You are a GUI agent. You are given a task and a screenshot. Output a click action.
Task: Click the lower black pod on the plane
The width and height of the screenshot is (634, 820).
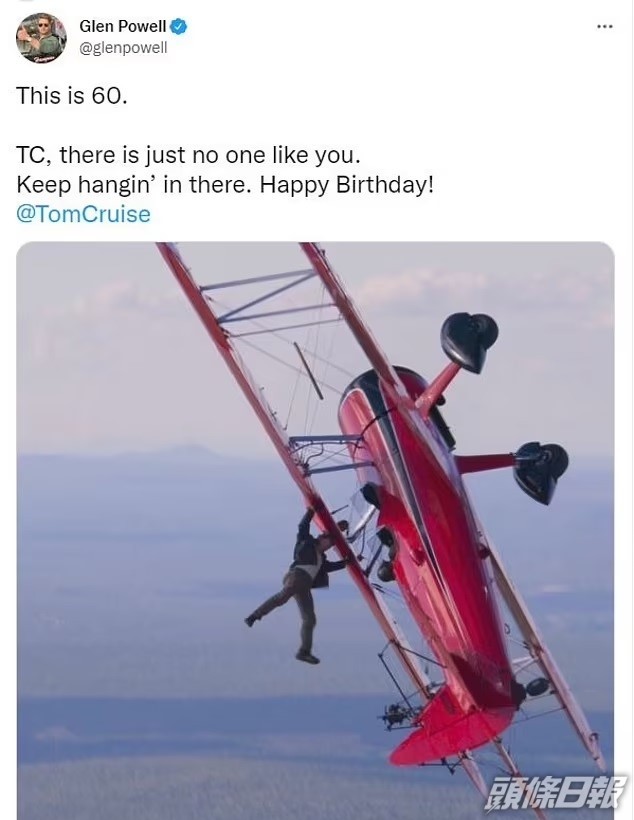(540, 473)
